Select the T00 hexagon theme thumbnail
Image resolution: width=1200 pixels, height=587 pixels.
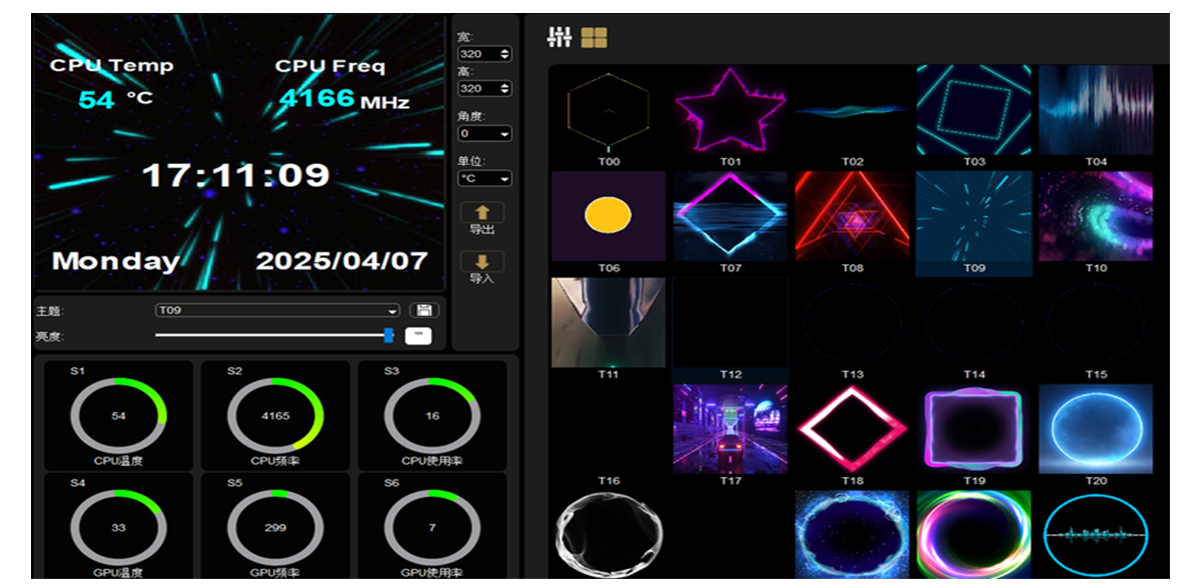[609, 110]
